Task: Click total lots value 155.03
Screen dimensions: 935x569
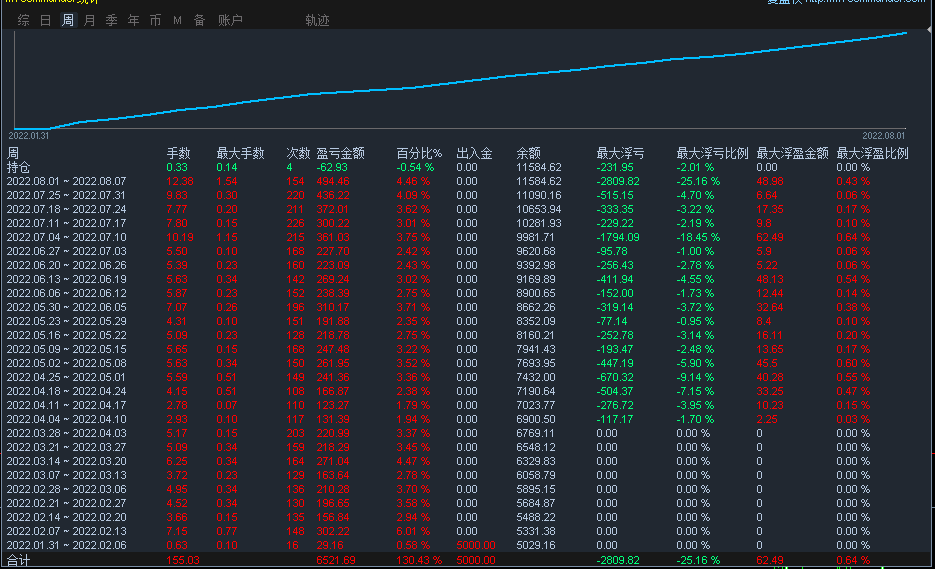Action: [x=183, y=560]
